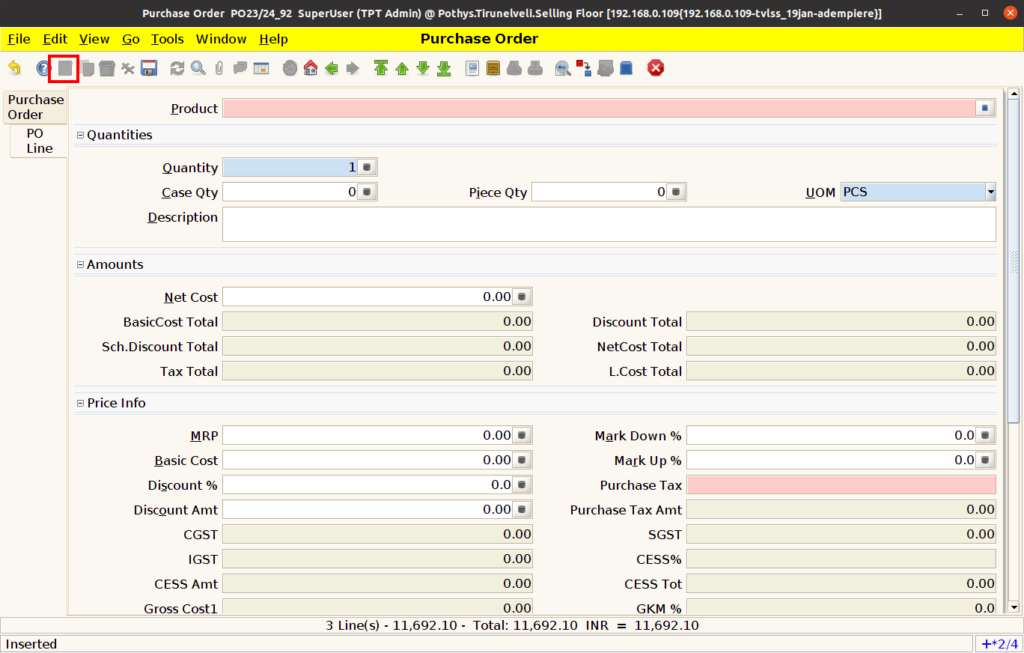Open the Help toolbar icon
1024x653 pixels.
point(43,68)
